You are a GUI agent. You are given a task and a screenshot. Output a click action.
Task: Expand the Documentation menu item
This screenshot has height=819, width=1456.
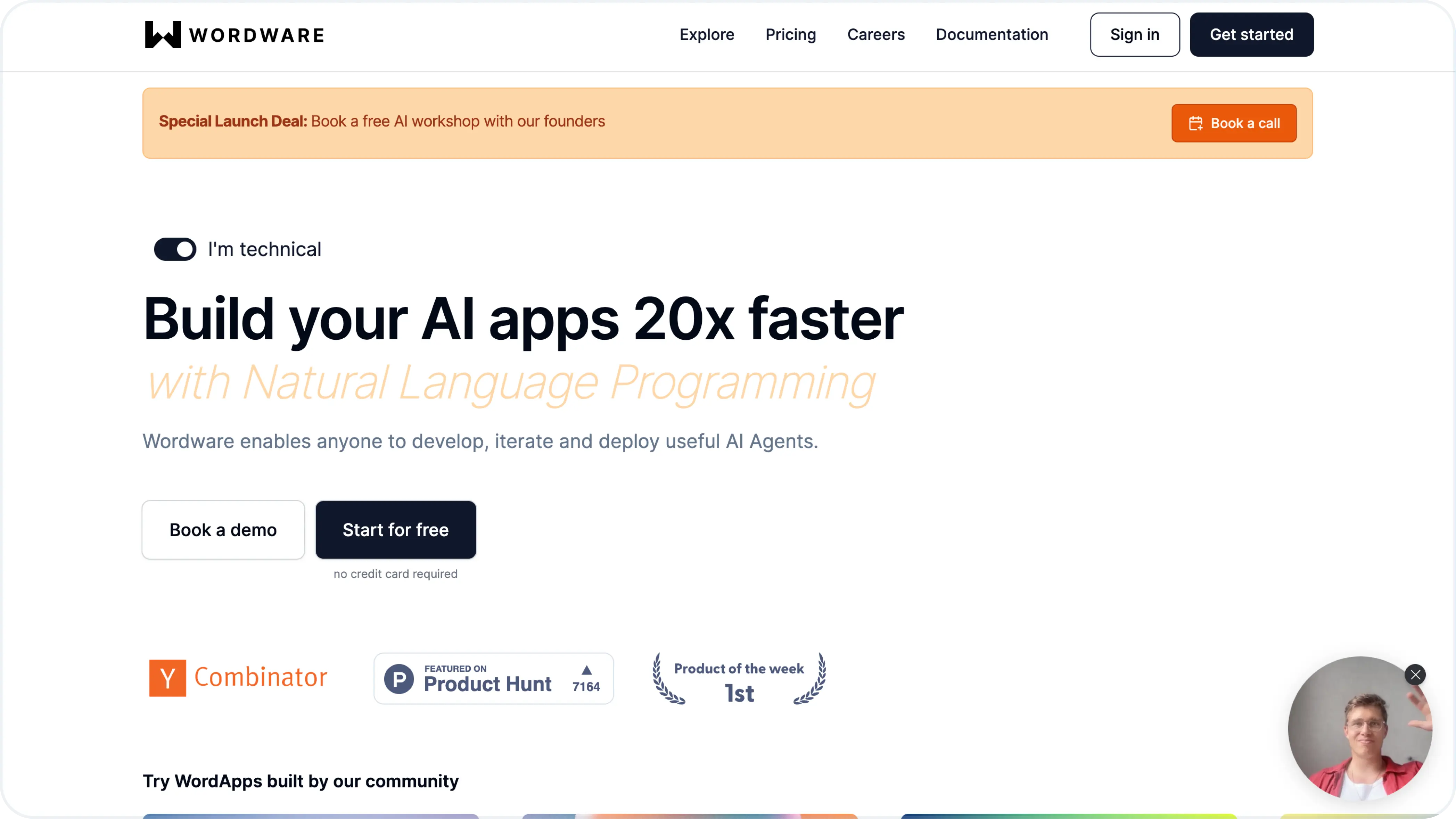tap(992, 34)
